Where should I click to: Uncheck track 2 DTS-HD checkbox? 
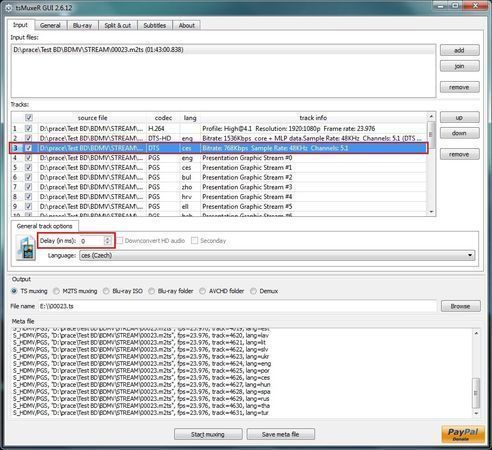pos(29,138)
